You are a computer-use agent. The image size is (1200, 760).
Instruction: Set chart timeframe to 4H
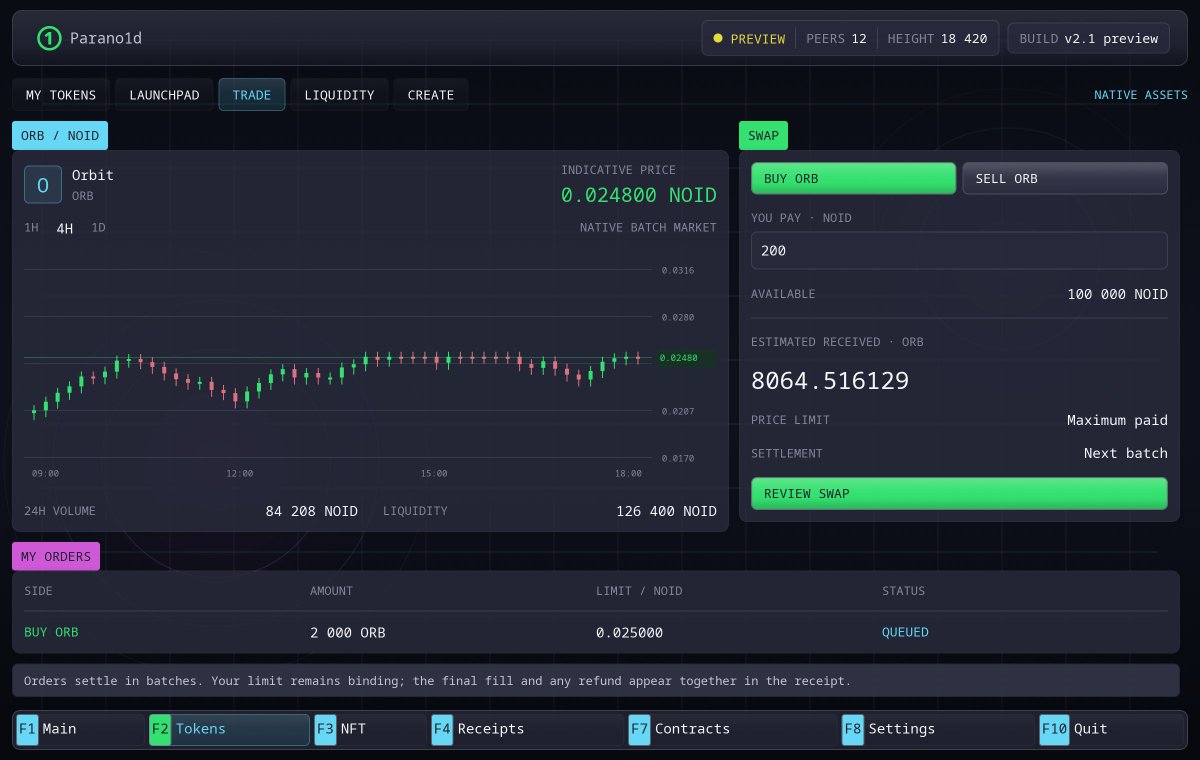(x=65, y=228)
